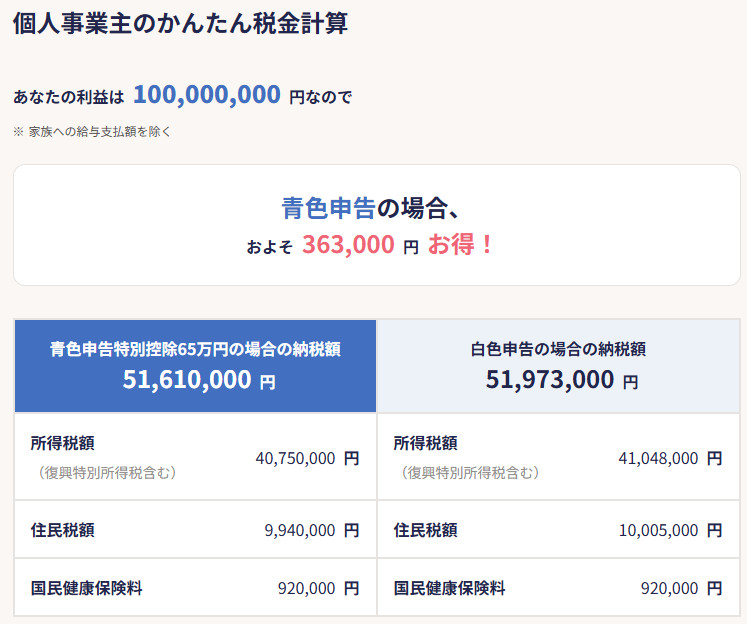The height and width of the screenshot is (624, 747).
Task: Click 国民健康保険料 label in the blue return column
Action: pyautogui.click(x=87, y=588)
